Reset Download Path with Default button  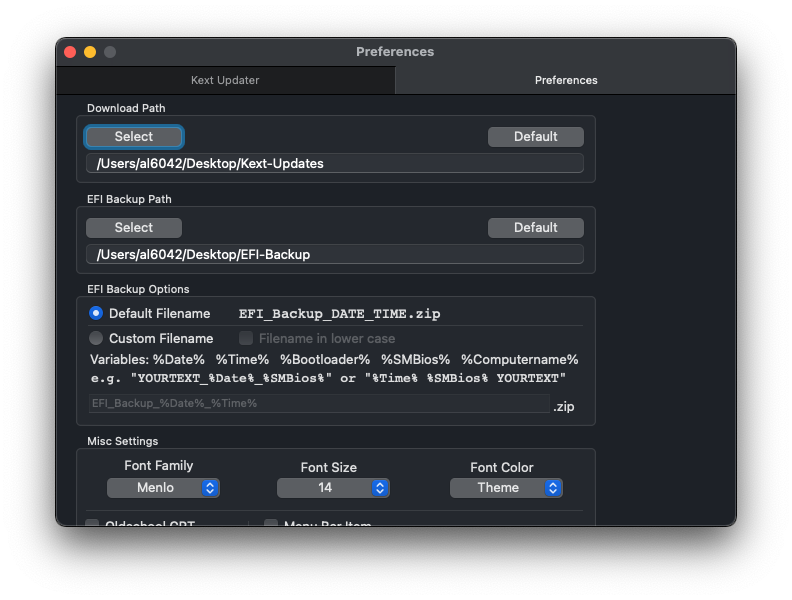[x=535, y=137]
